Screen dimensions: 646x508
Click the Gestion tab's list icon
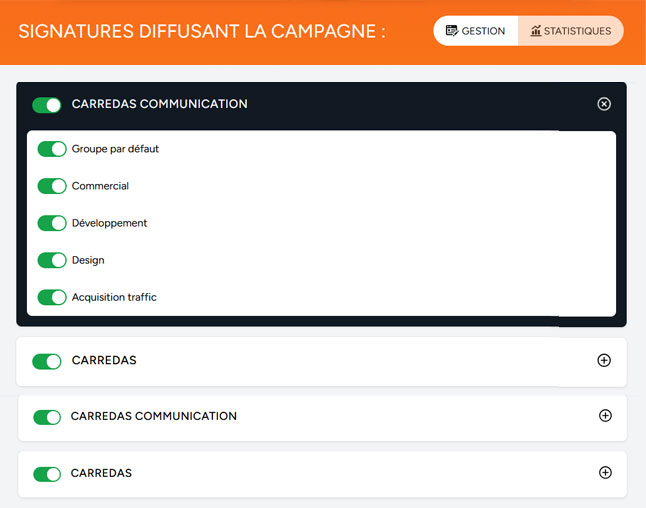tap(451, 31)
